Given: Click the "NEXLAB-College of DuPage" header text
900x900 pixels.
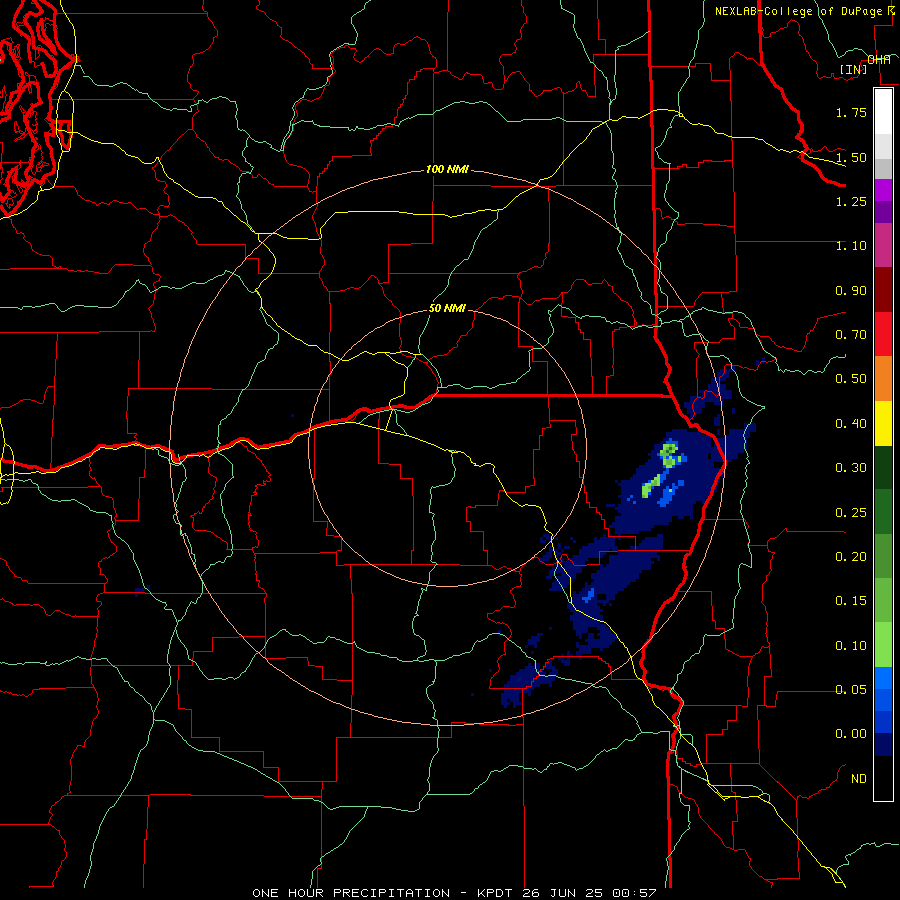Looking at the screenshot, I should [798, 11].
